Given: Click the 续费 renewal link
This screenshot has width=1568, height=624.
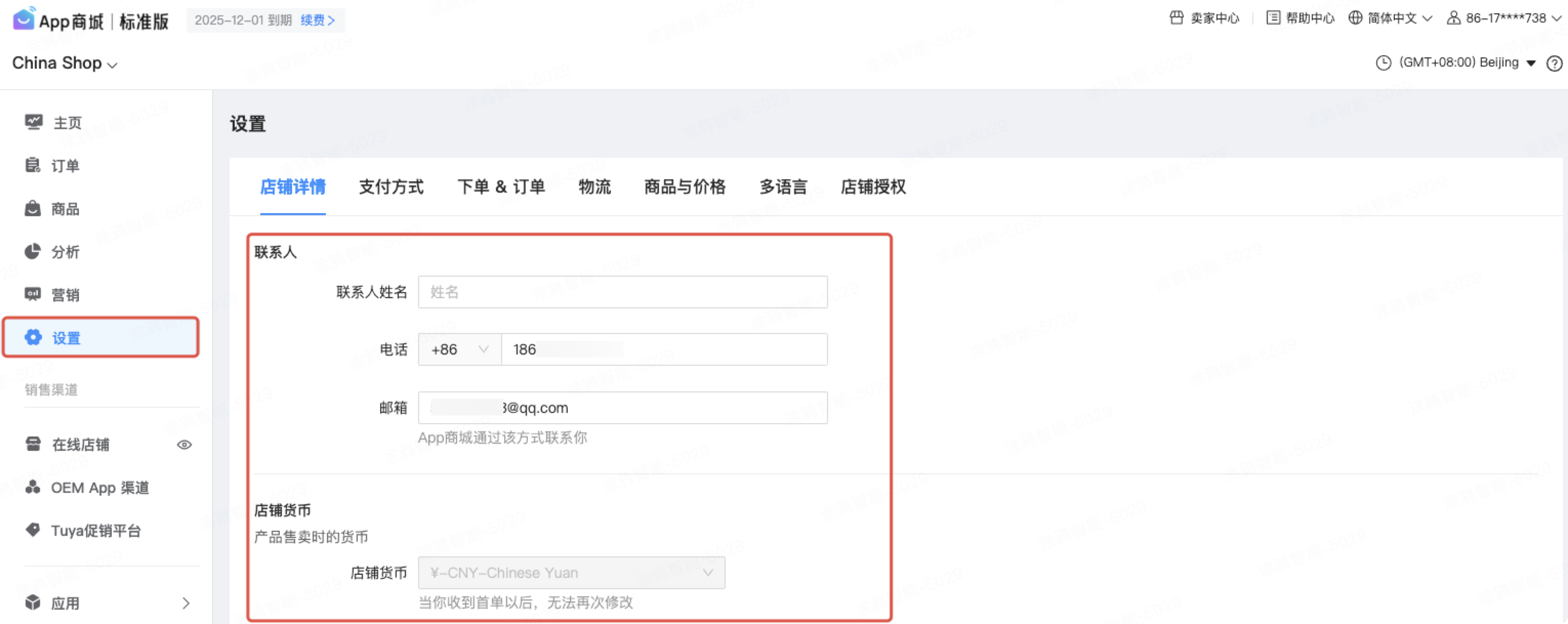Looking at the screenshot, I should point(318,20).
